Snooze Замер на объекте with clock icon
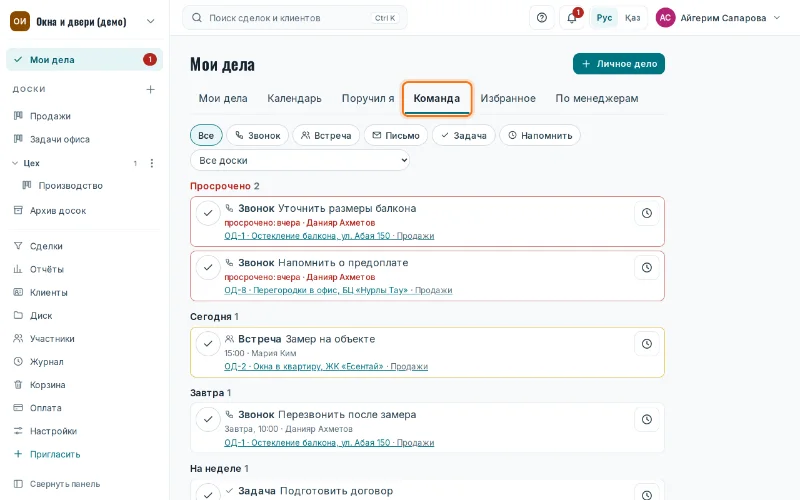The image size is (800, 500). coord(646,344)
